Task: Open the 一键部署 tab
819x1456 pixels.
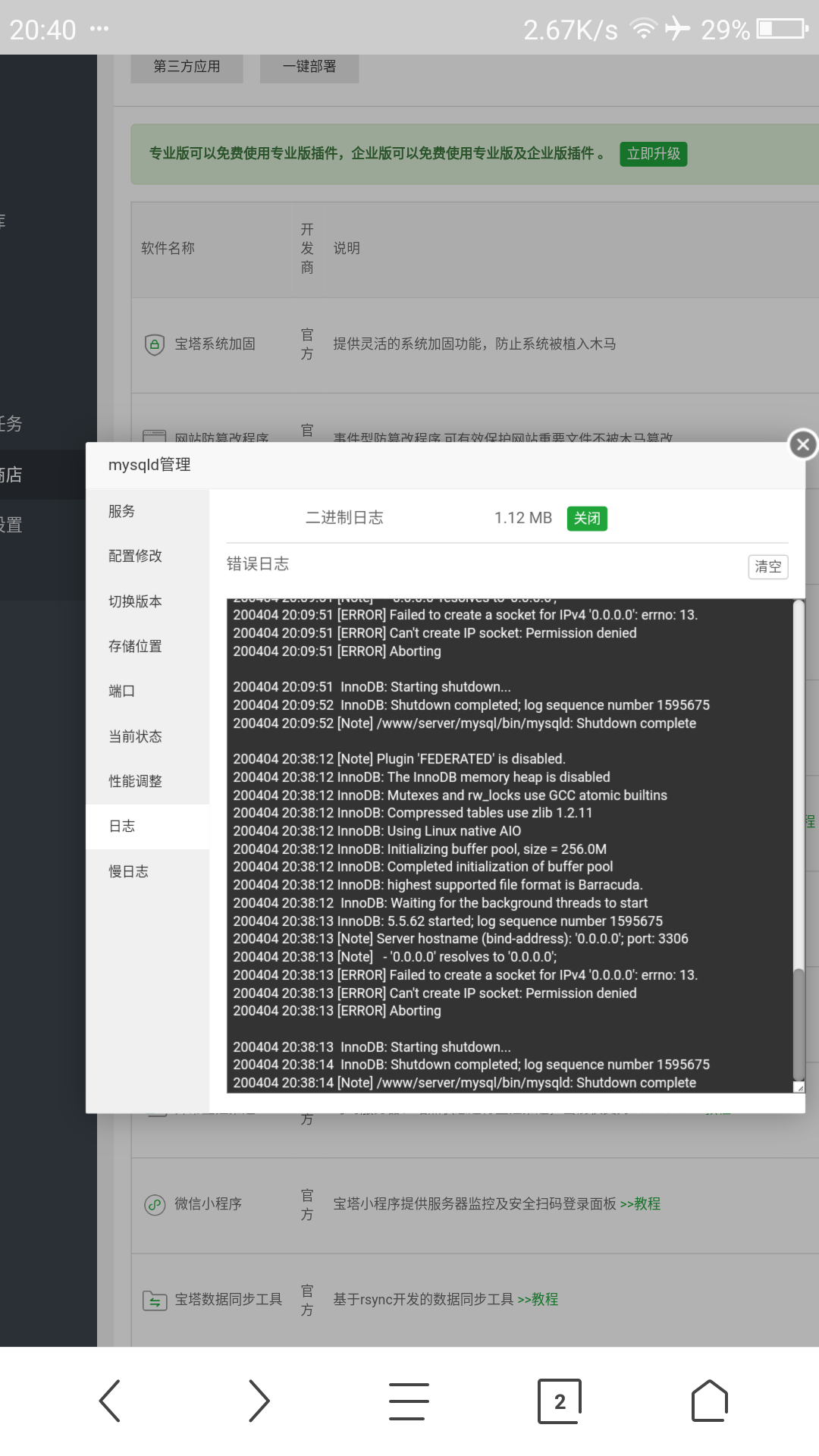Action: 309,67
